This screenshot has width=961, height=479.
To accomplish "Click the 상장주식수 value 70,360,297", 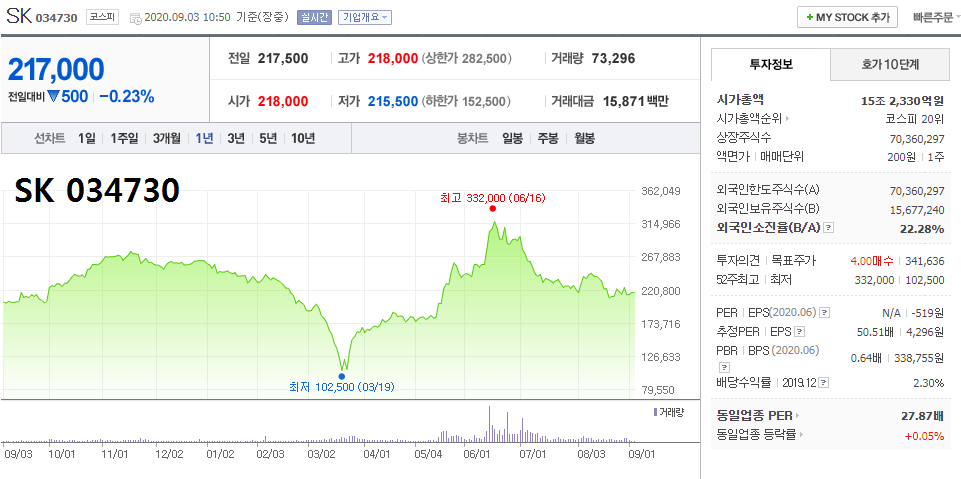I will [x=916, y=138].
